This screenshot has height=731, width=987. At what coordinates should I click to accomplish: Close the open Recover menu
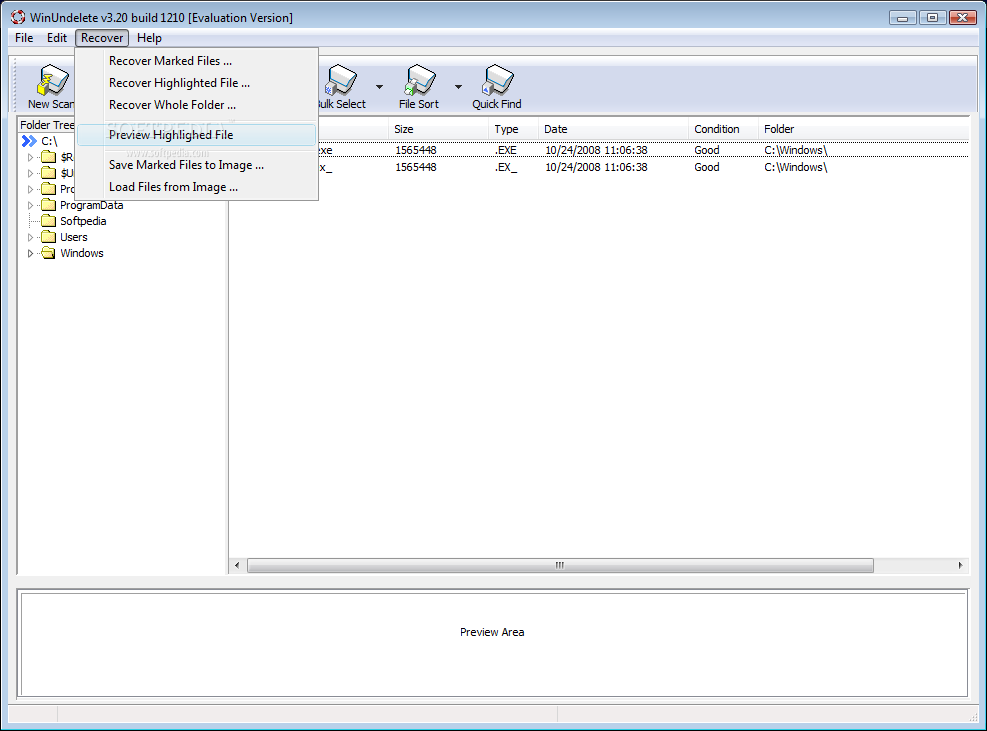tap(102, 38)
